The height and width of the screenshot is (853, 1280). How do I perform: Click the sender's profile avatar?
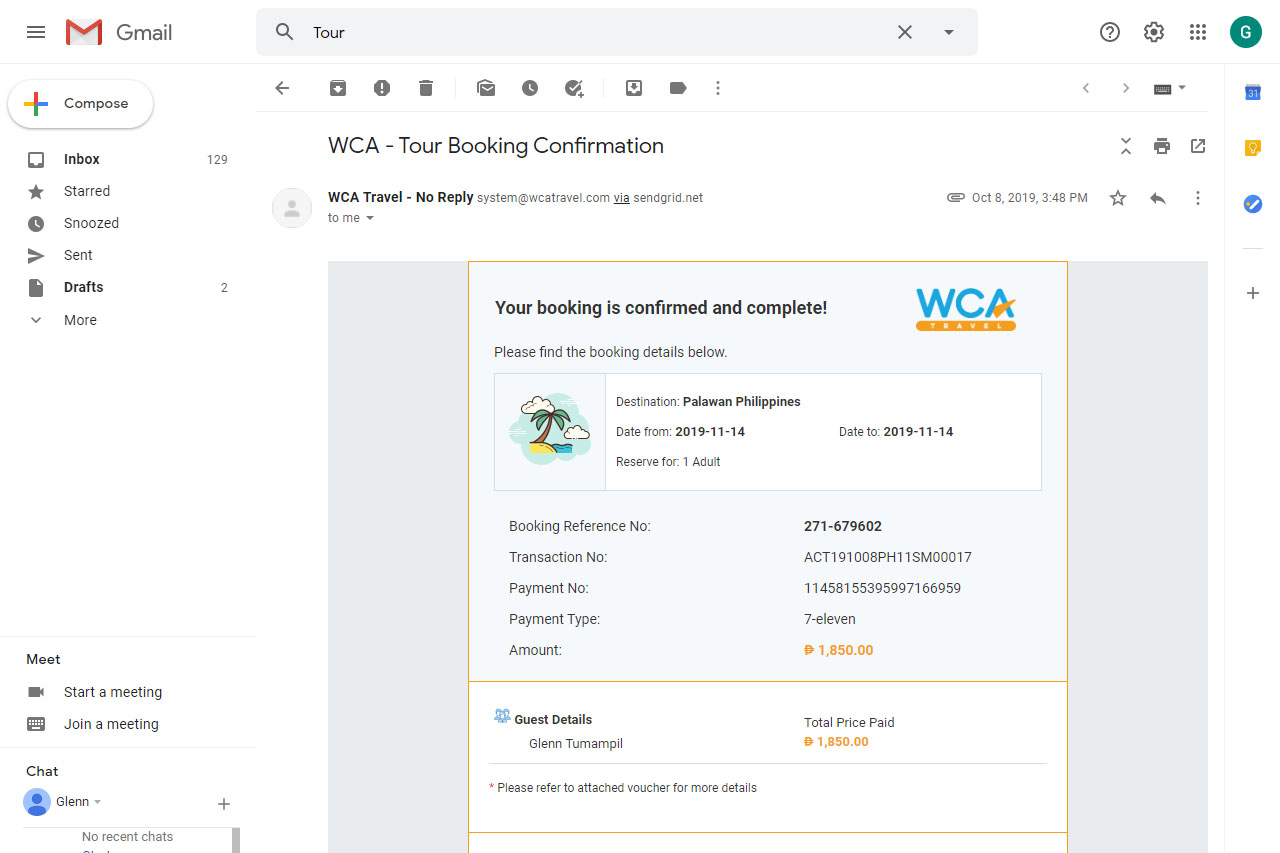tap(292, 208)
